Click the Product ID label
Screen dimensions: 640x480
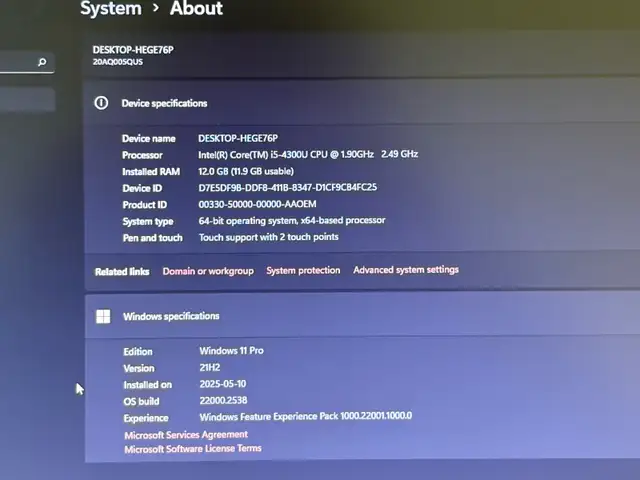click(144, 205)
